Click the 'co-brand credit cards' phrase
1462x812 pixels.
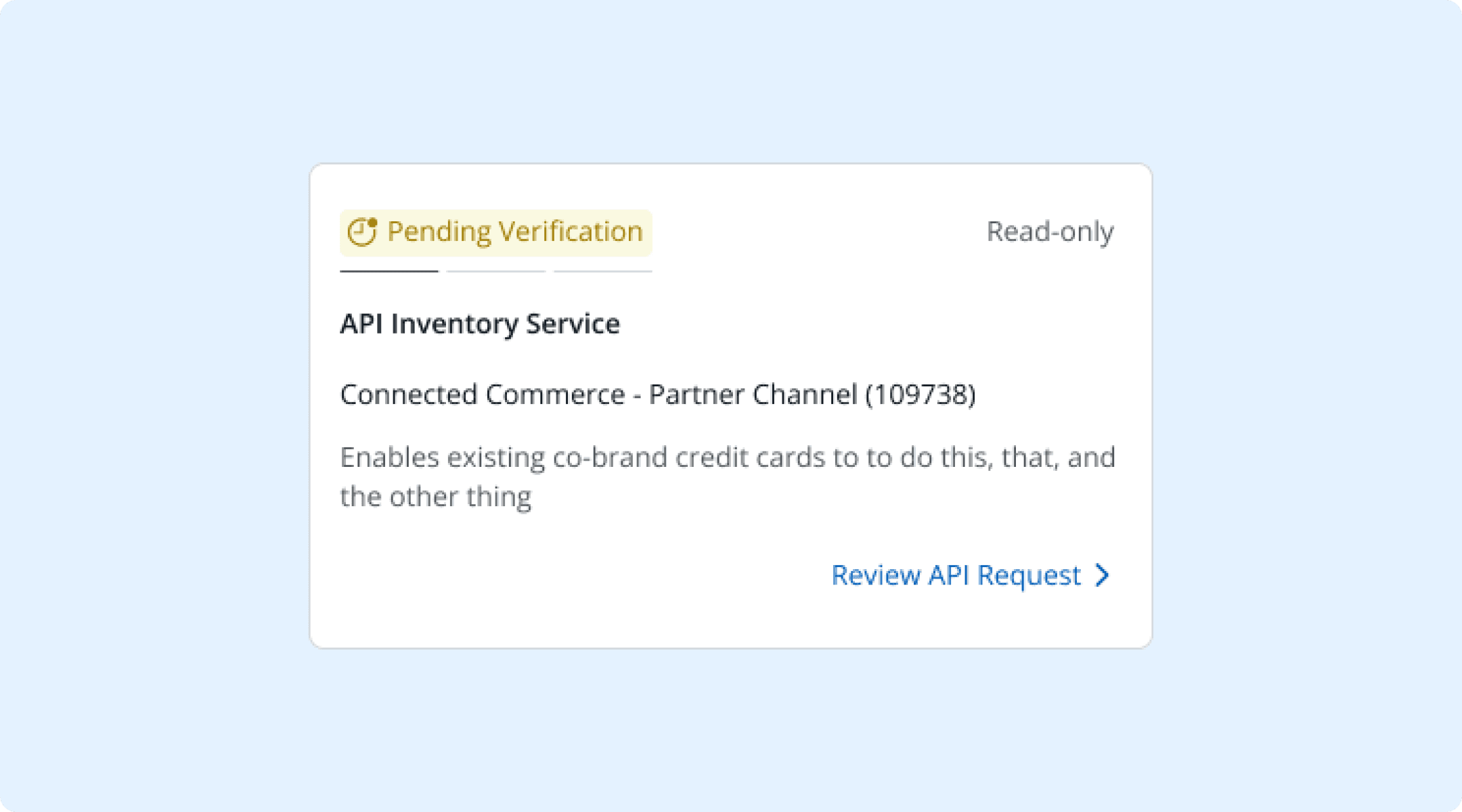(688, 458)
